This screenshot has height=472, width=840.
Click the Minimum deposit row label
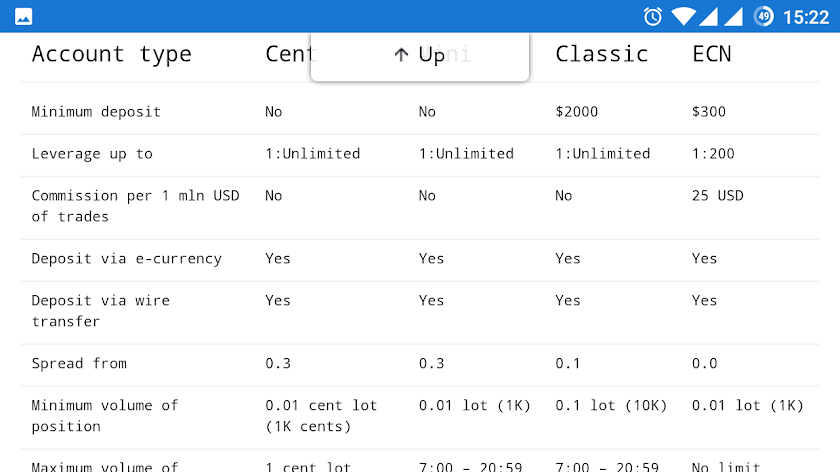click(x=96, y=112)
